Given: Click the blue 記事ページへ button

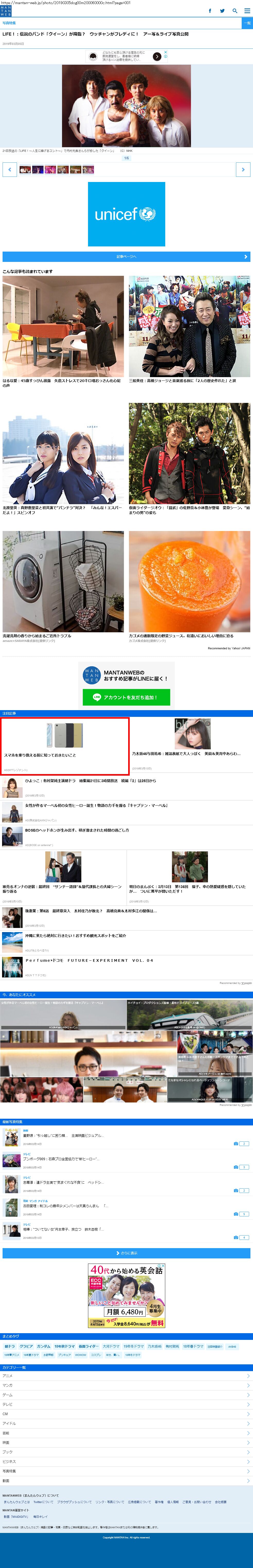Looking at the screenshot, I should 127,257.
